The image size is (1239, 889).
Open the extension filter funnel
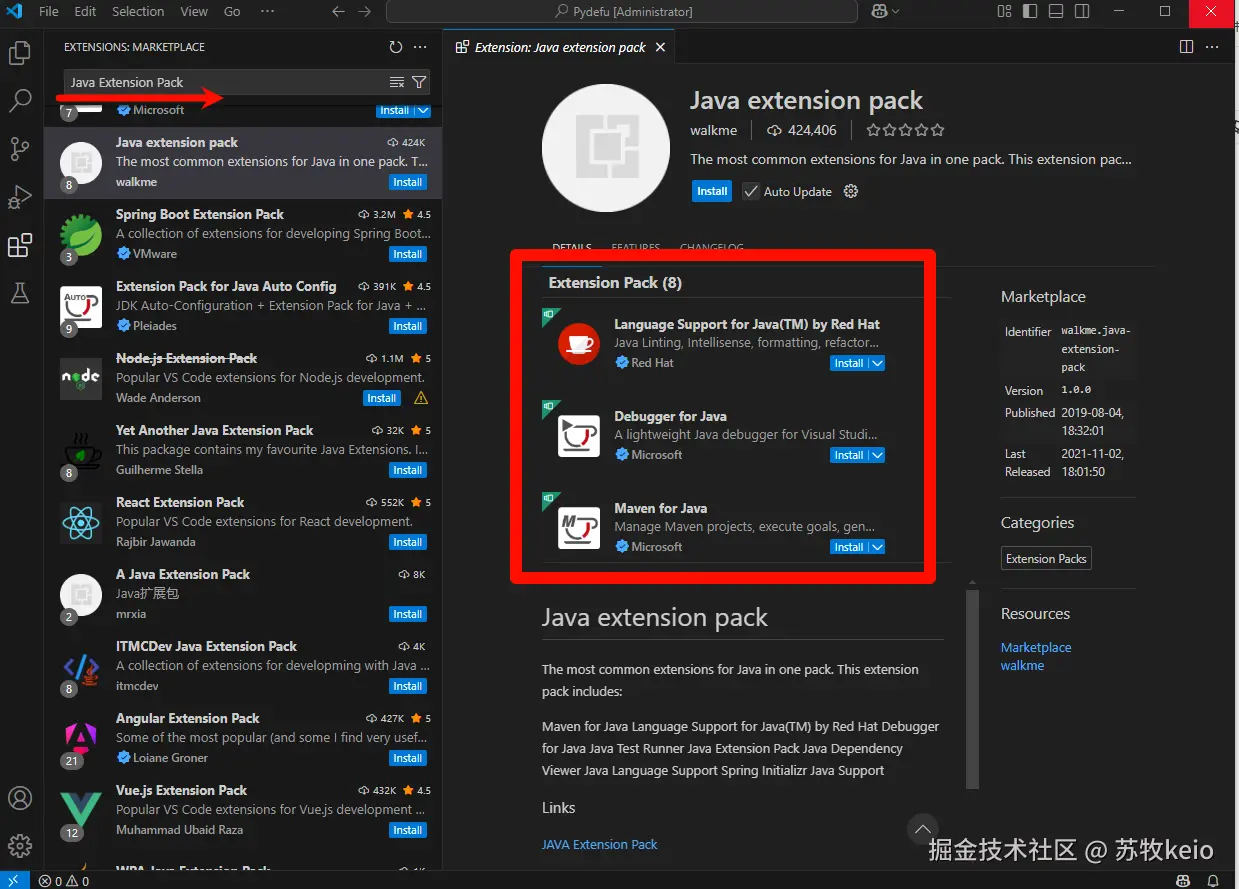(x=419, y=82)
